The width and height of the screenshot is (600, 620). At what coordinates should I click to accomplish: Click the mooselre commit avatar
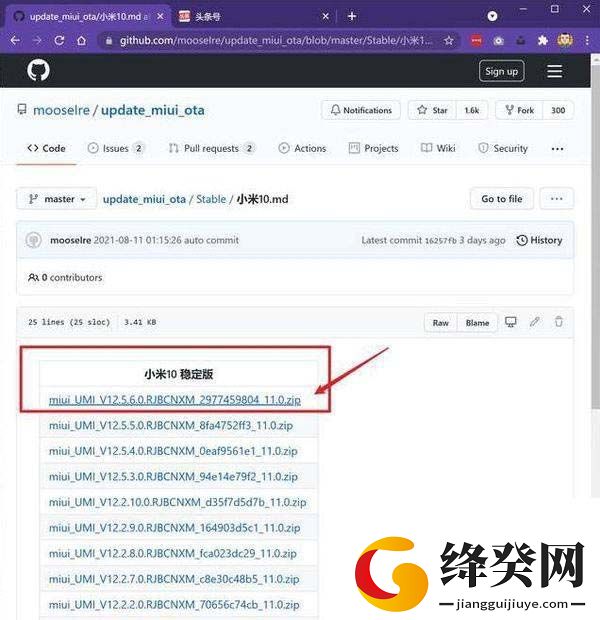pyautogui.click(x=34, y=240)
